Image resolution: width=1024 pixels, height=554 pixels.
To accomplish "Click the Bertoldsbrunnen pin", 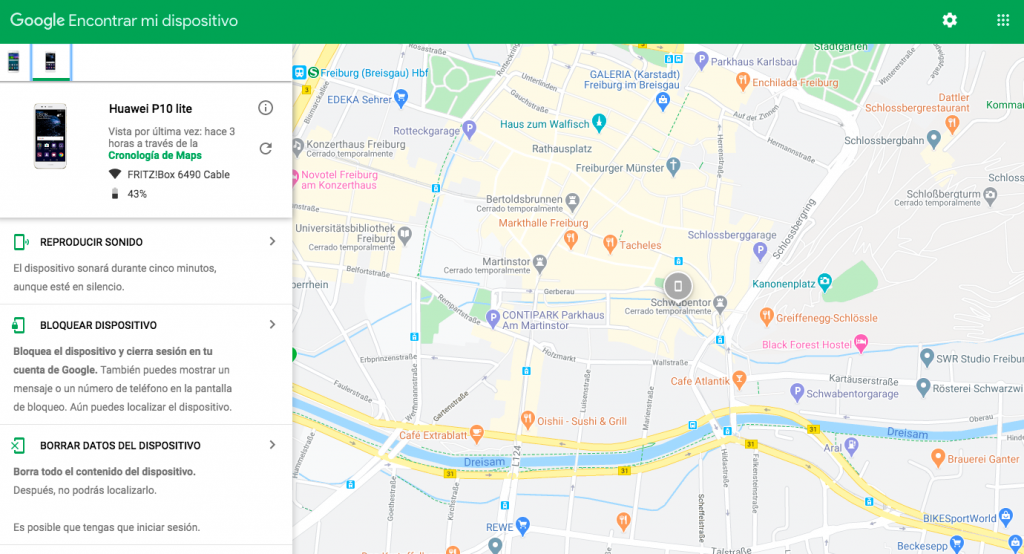I will tap(572, 201).
